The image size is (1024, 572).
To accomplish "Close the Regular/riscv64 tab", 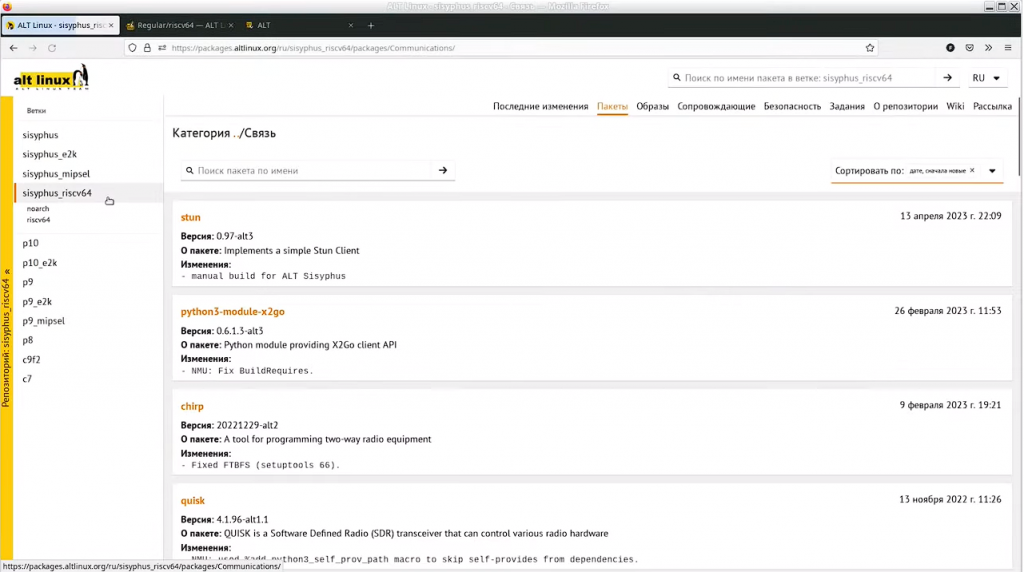I will click(x=231, y=25).
